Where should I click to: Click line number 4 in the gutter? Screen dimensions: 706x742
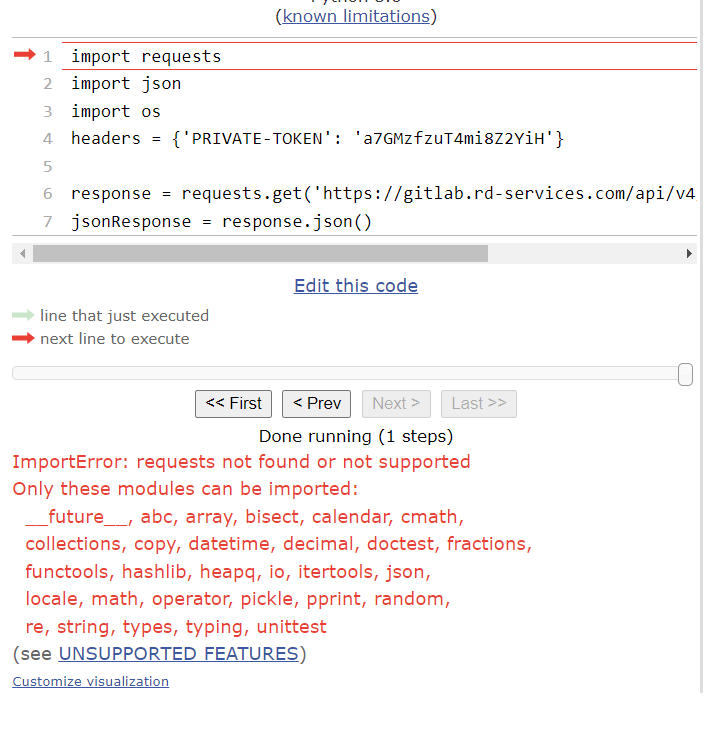pyautogui.click(x=47, y=139)
